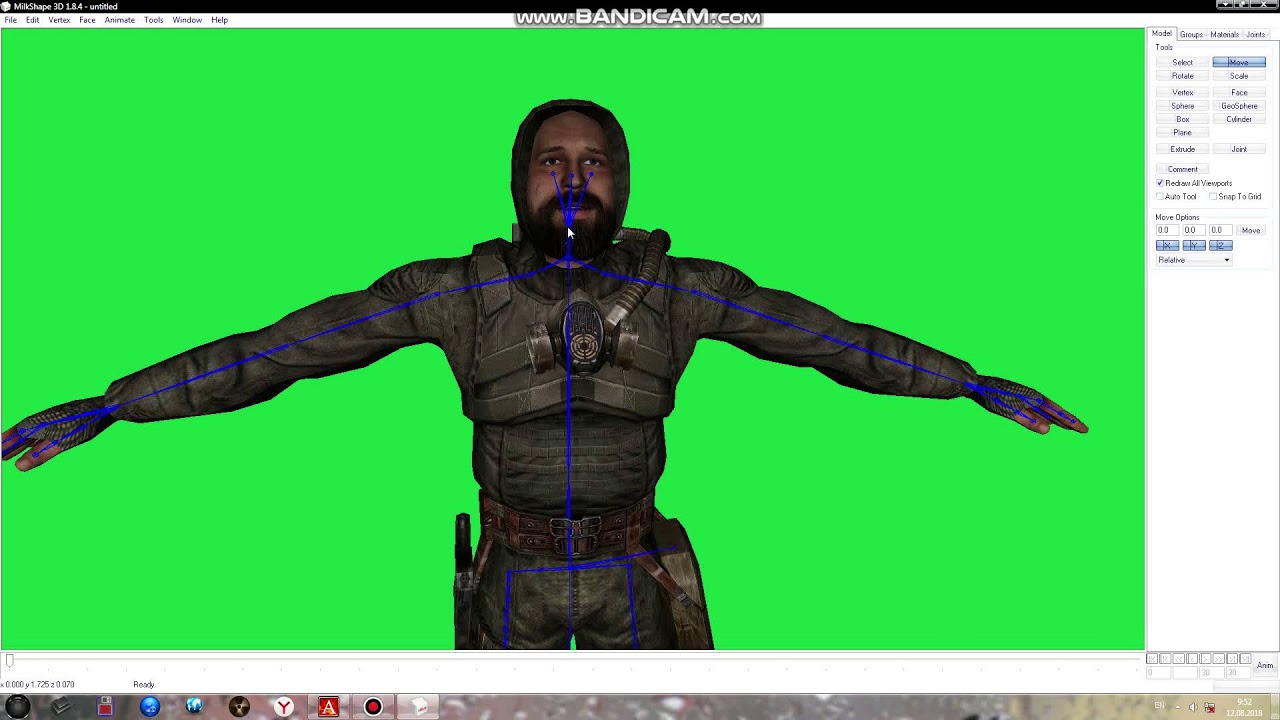
Task: Open the Animate menu
Action: tap(119, 20)
